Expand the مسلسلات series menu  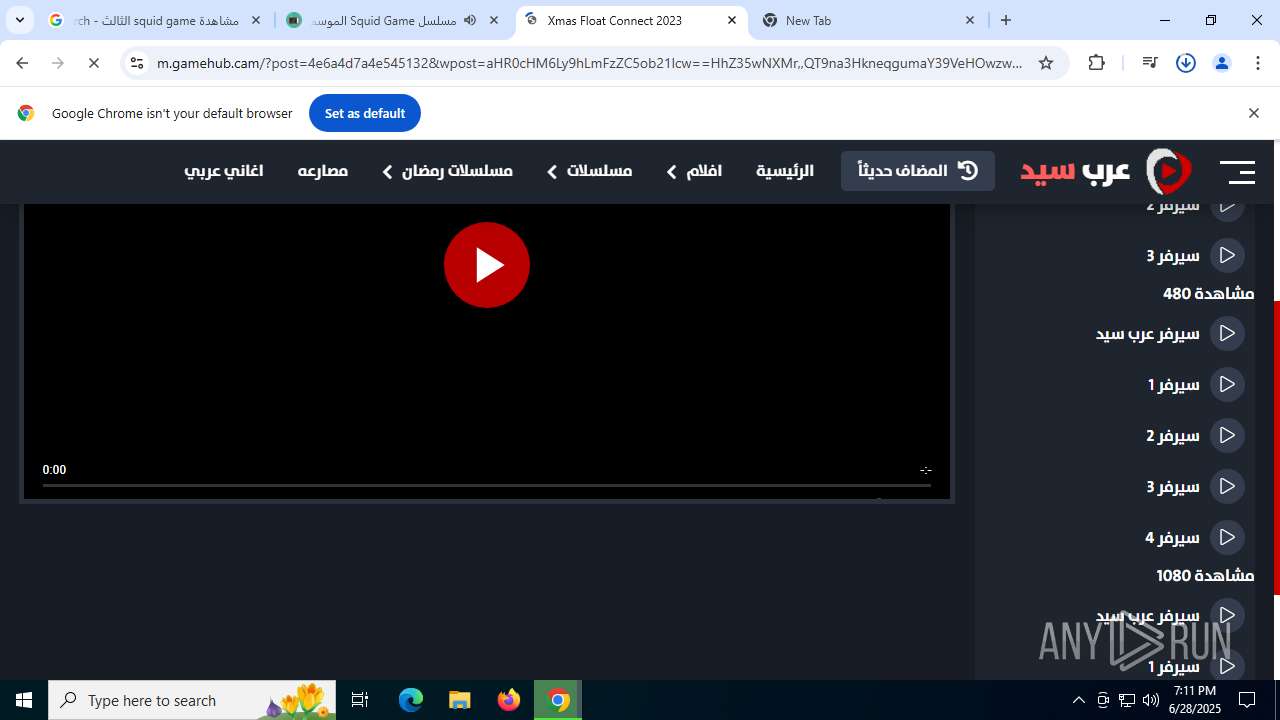[589, 171]
